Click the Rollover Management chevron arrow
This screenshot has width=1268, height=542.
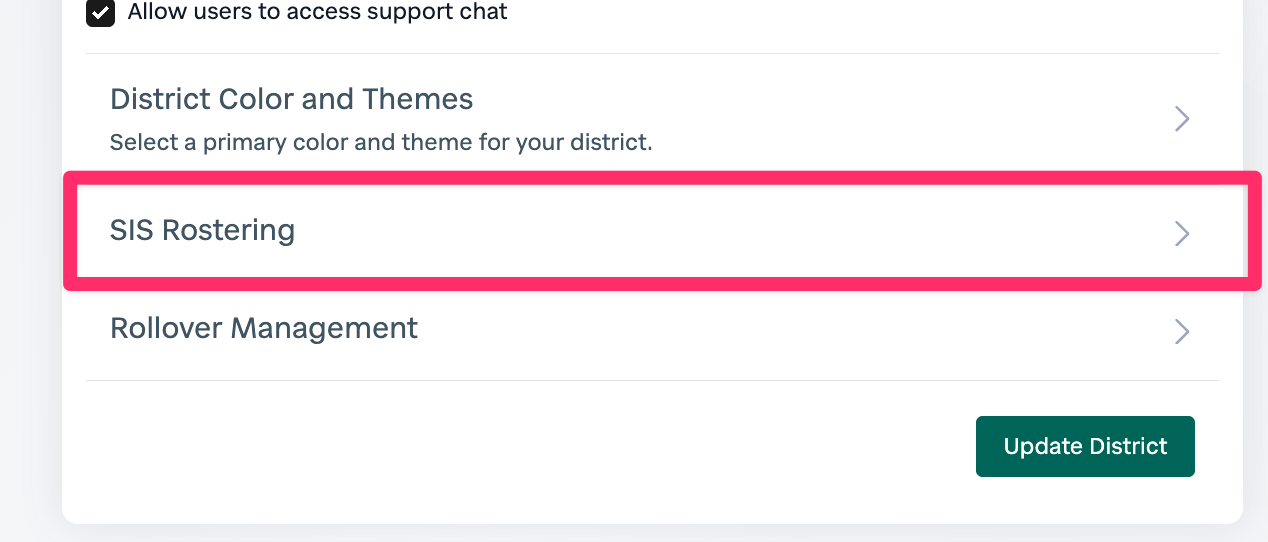coord(1181,331)
